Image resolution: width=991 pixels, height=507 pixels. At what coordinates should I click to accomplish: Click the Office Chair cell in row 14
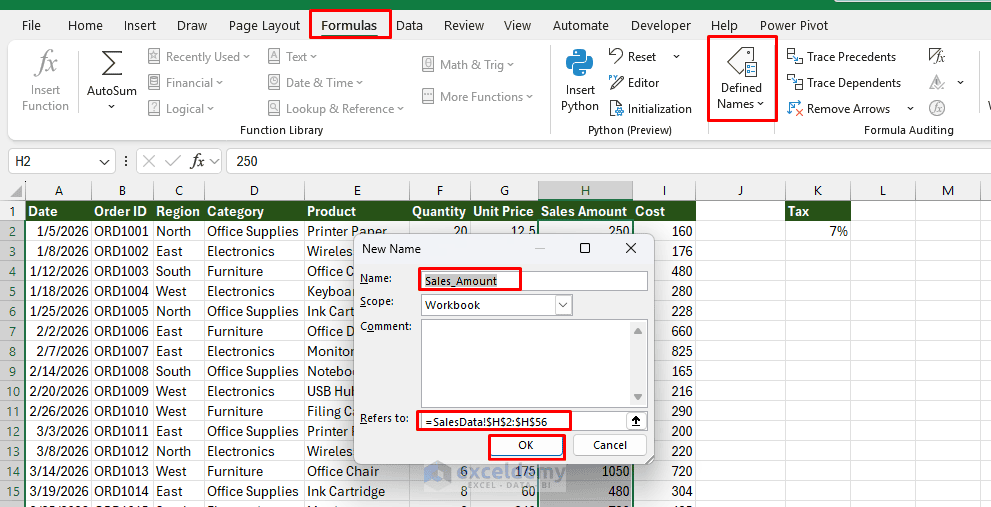(356, 472)
